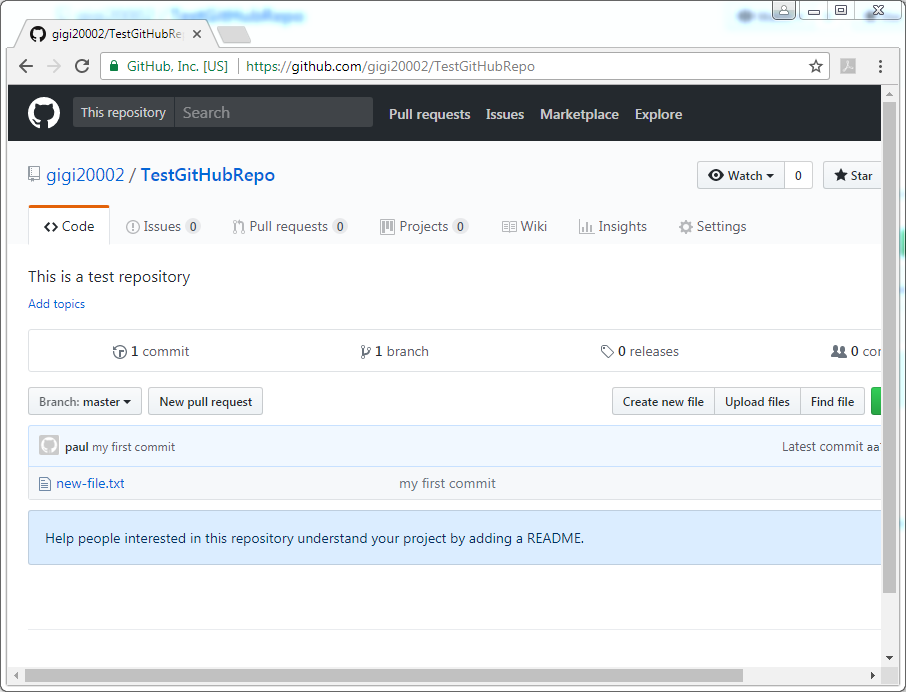
Task: Reload the page with refresh icon
Action: coord(82,66)
